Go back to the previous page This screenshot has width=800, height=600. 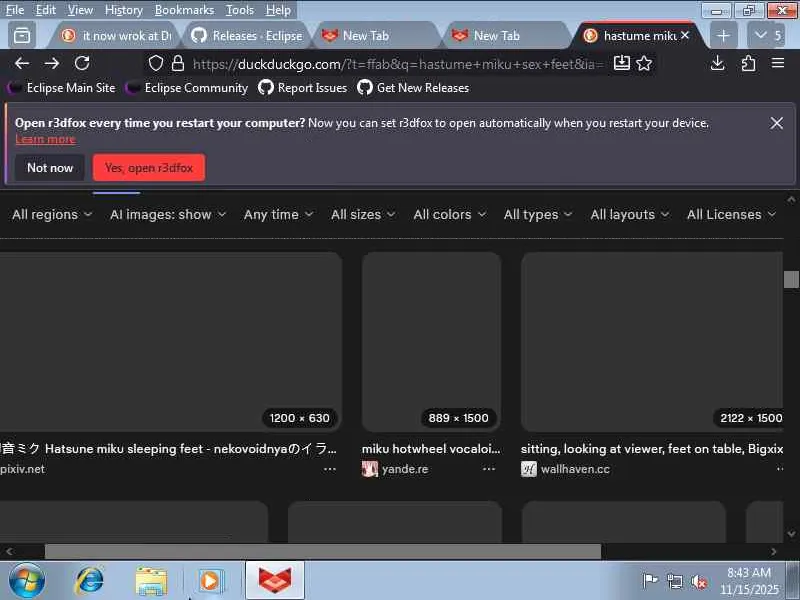pos(21,63)
